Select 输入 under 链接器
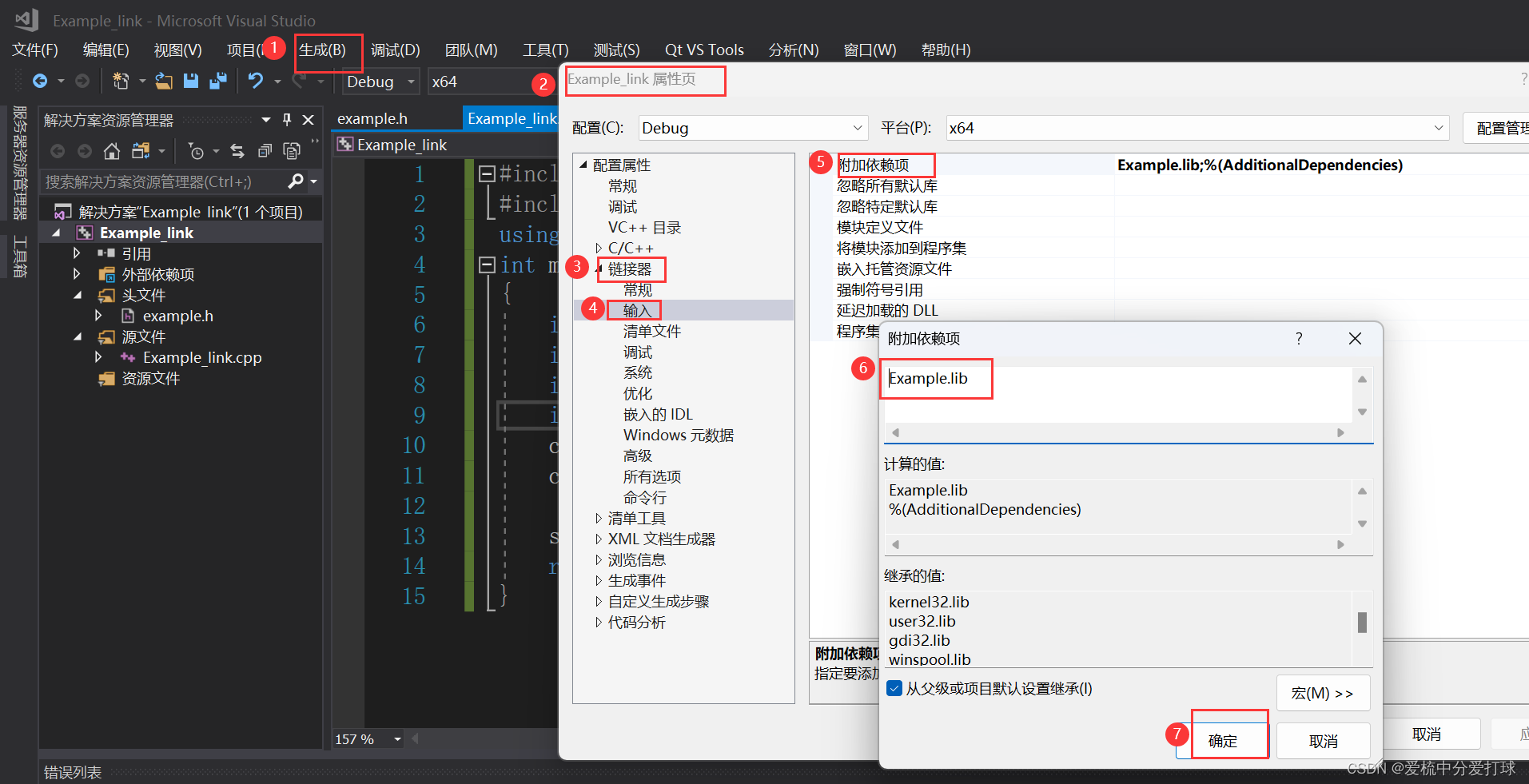Screen dimensions: 1529x784 (x=637, y=310)
